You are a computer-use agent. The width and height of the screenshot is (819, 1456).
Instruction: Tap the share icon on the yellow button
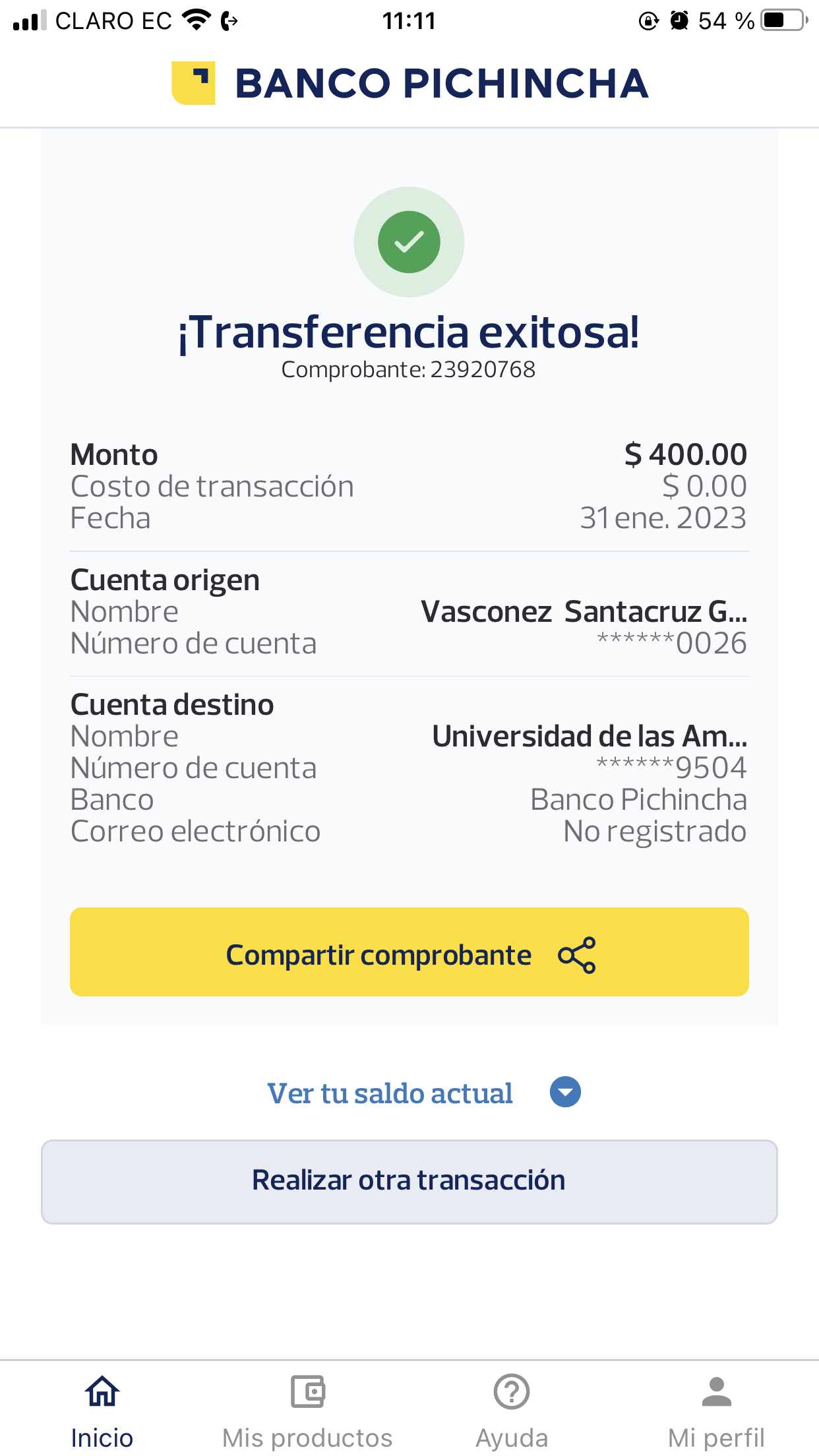[577, 955]
